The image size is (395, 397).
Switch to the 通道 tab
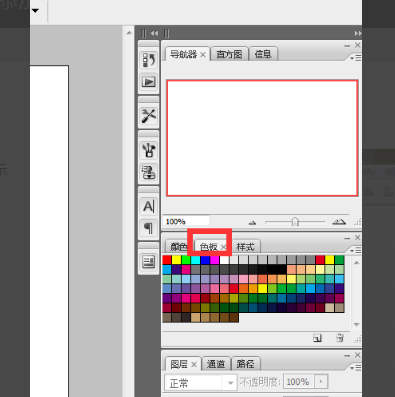coord(216,364)
